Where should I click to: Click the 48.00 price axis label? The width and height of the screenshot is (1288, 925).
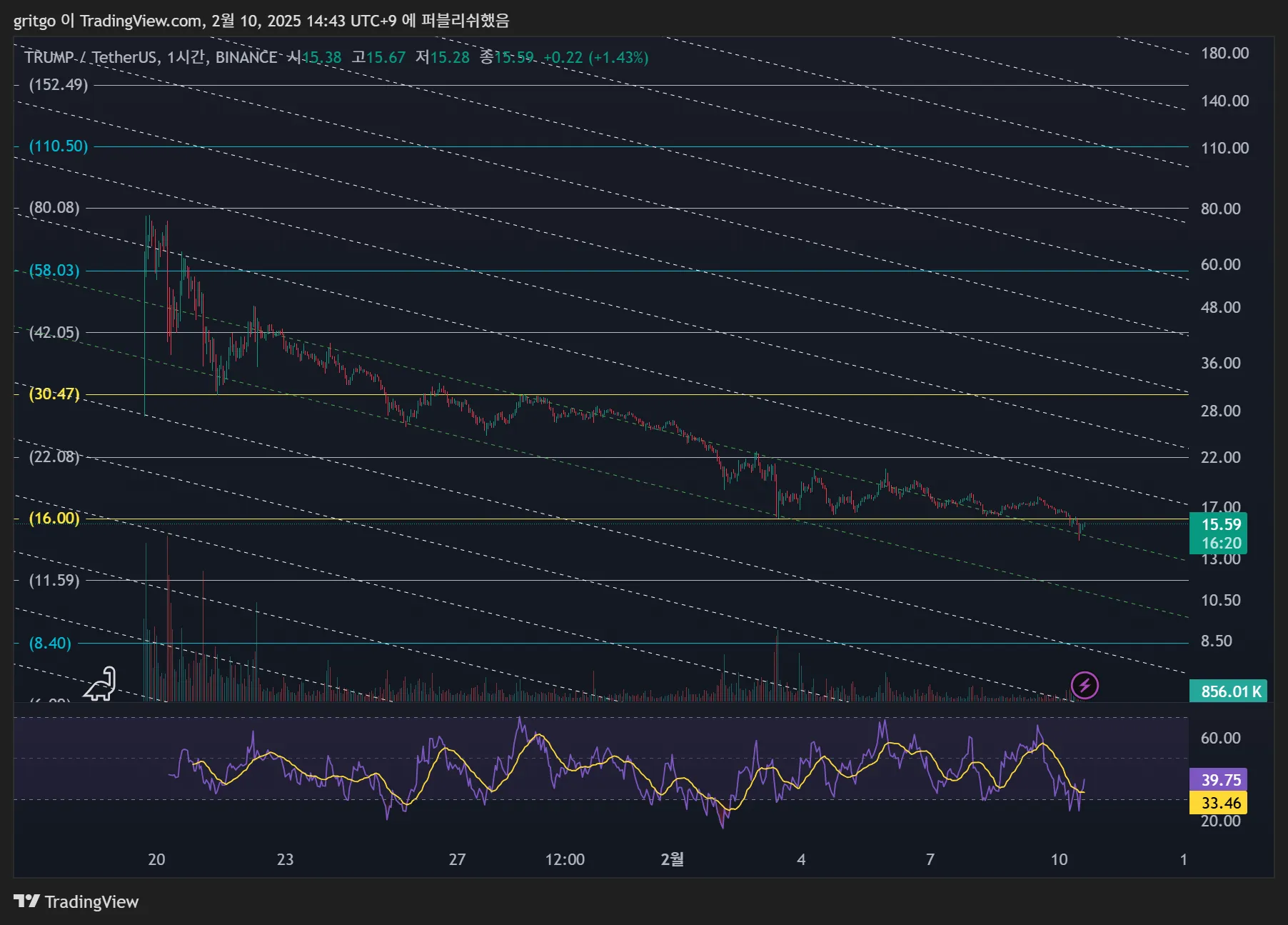pos(1220,307)
